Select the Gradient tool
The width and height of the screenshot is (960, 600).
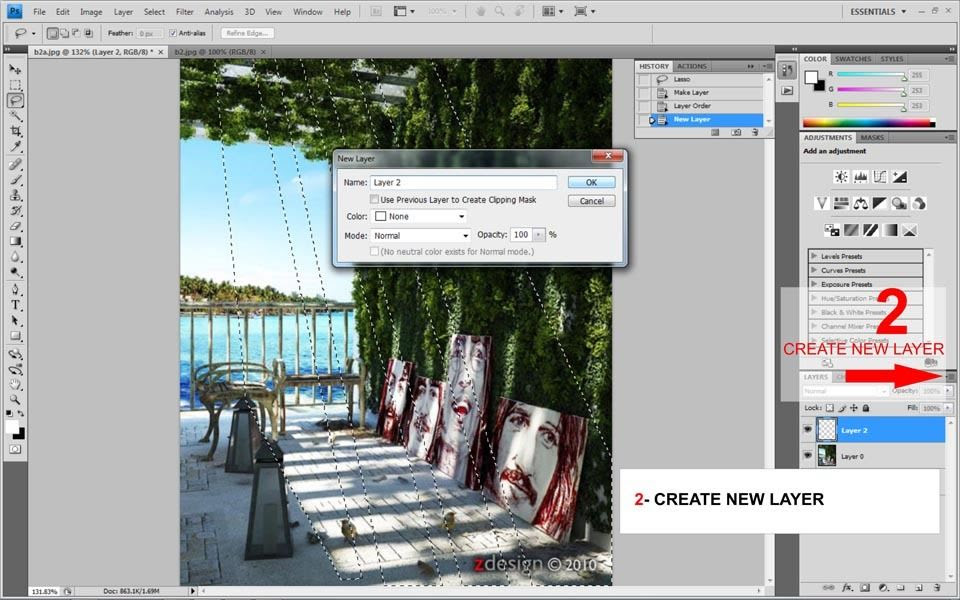pos(15,241)
